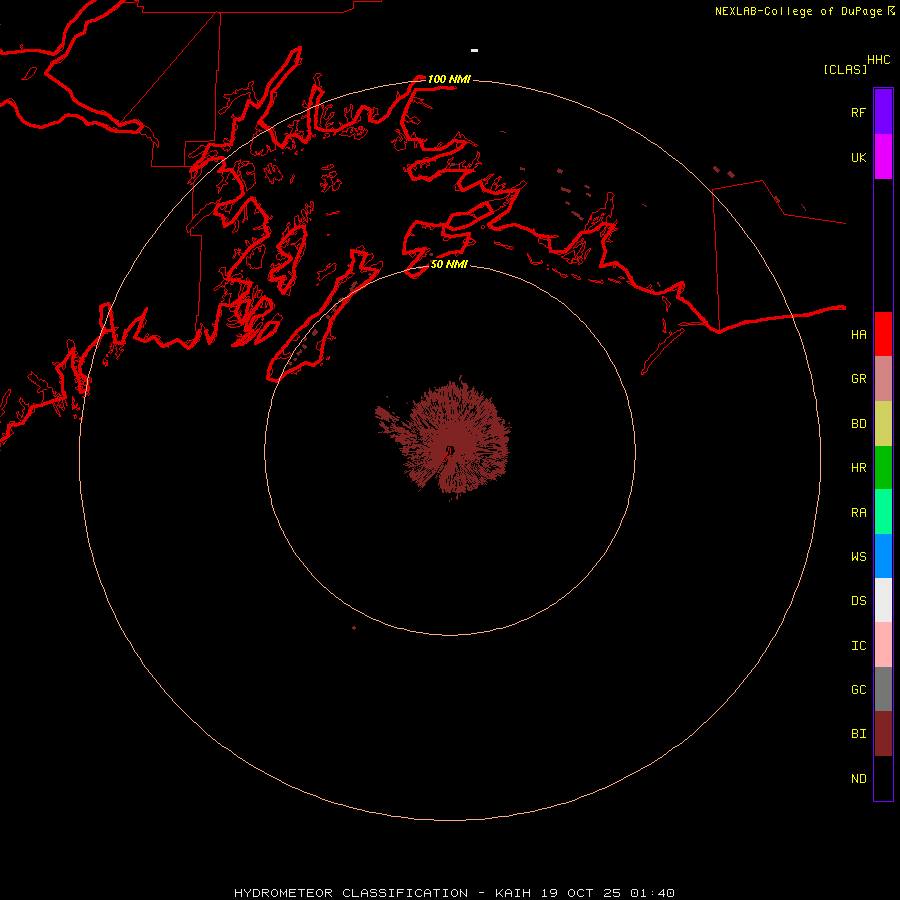Click the [CLAS] legend header

pyautogui.click(x=845, y=69)
